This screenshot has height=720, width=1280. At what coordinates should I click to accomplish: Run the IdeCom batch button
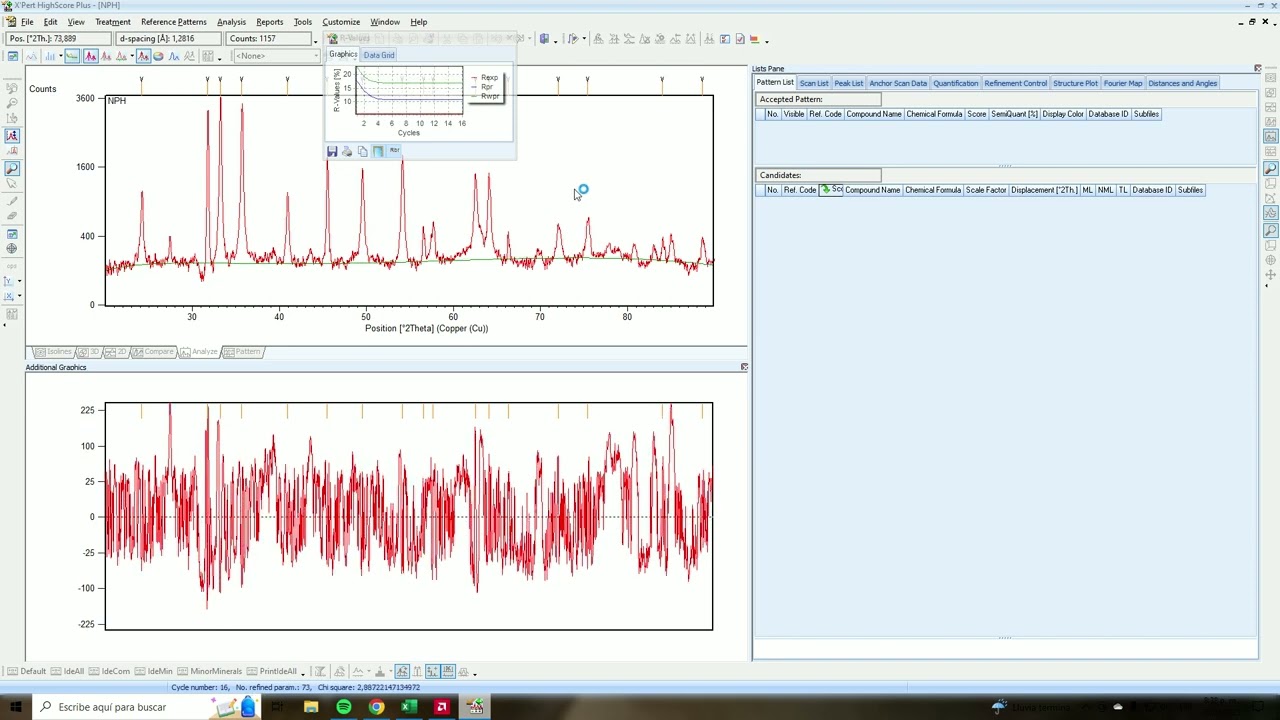[110, 671]
